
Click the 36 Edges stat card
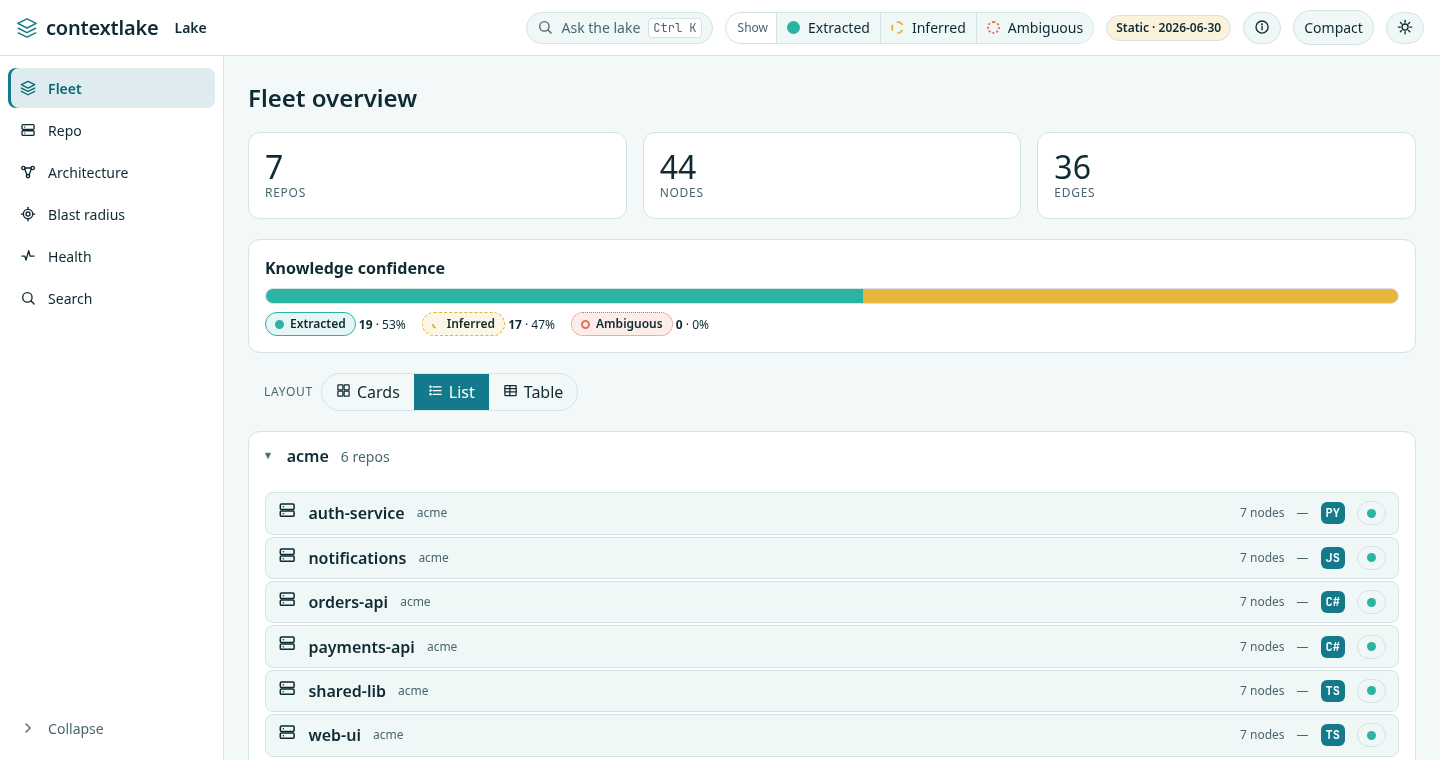pyautogui.click(x=1226, y=175)
